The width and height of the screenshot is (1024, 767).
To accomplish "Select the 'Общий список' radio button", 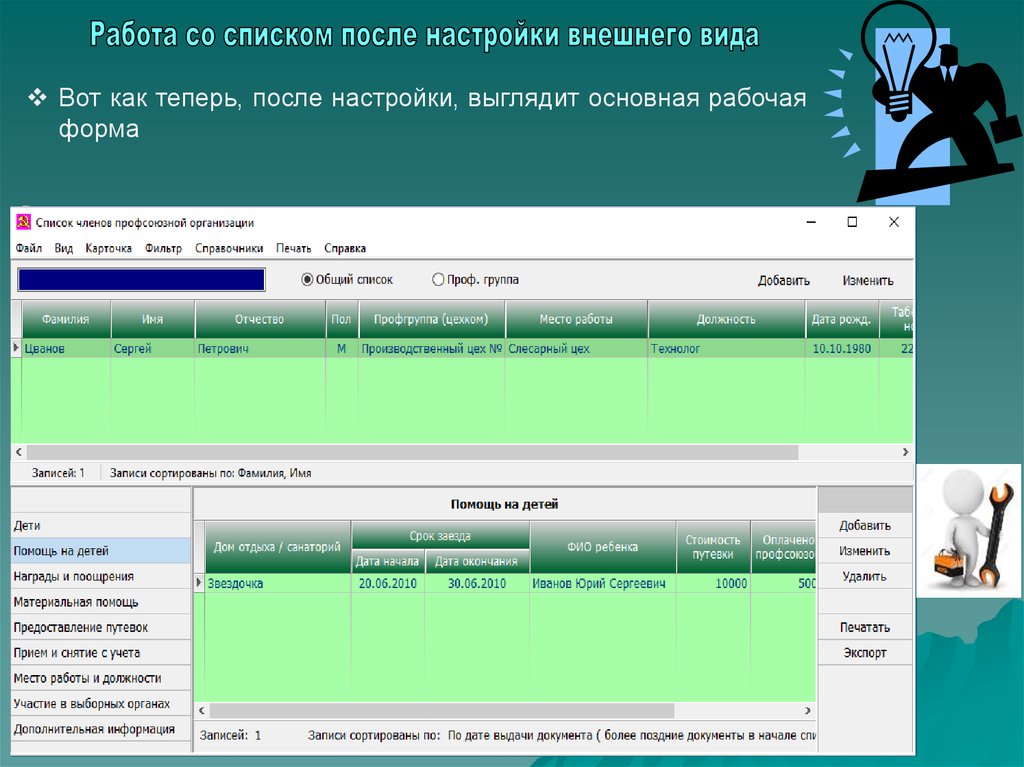I will (x=308, y=280).
